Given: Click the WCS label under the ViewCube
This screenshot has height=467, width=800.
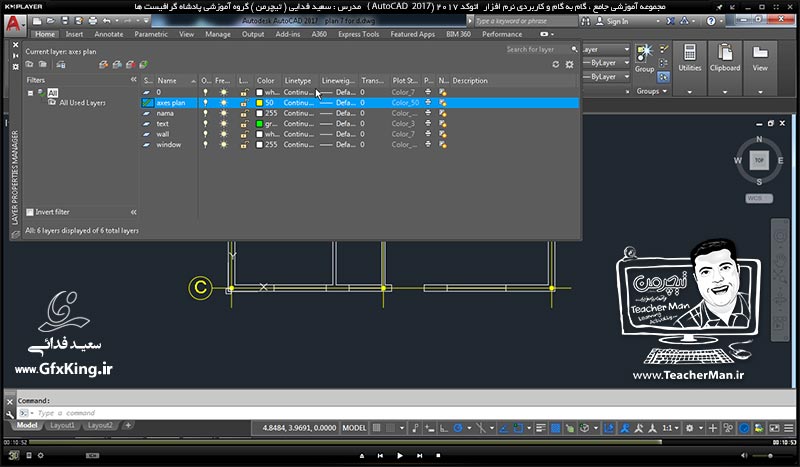Looking at the screenshot, I should [x=759, y=198].
